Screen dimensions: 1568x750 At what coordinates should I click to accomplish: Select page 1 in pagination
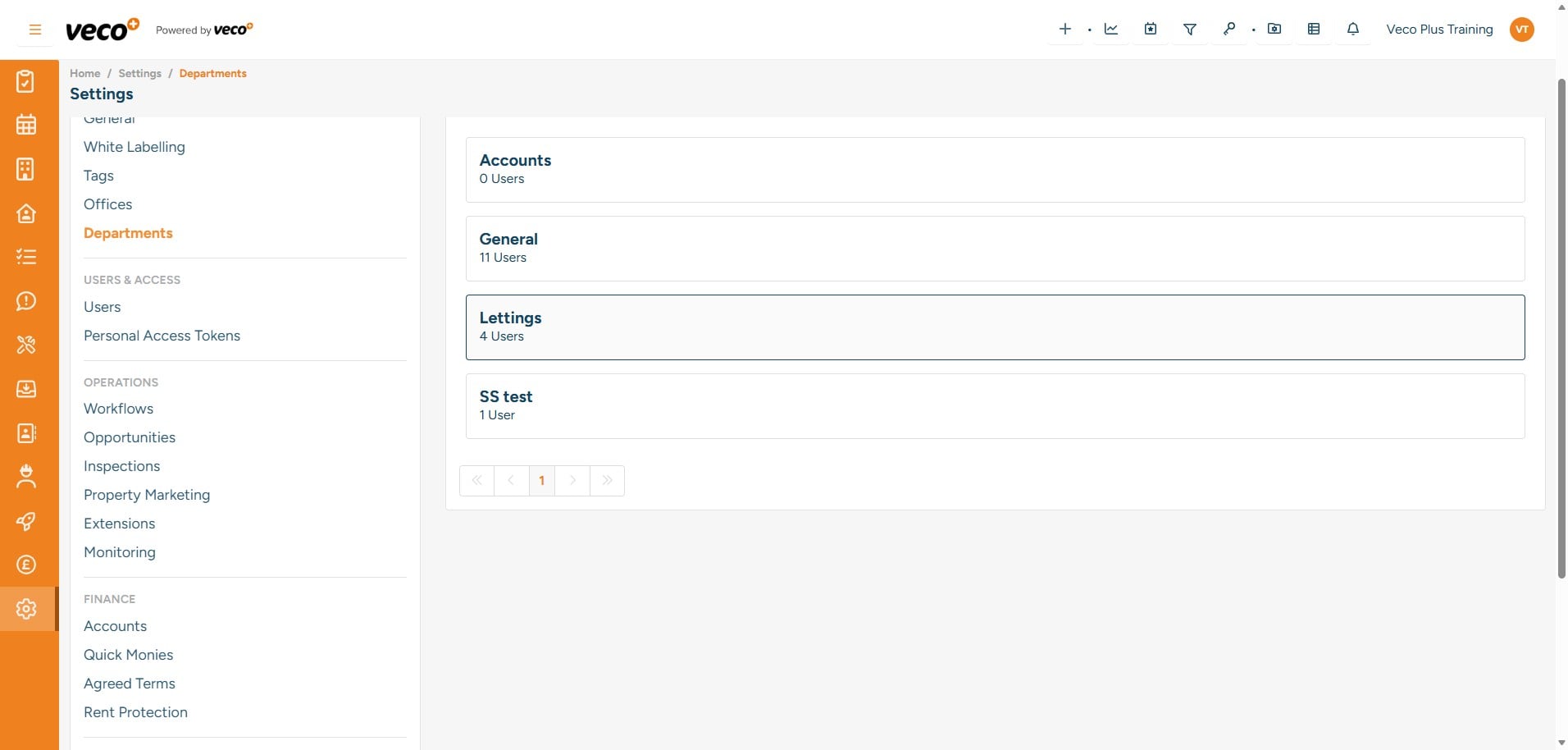click(x=542, y=481)
